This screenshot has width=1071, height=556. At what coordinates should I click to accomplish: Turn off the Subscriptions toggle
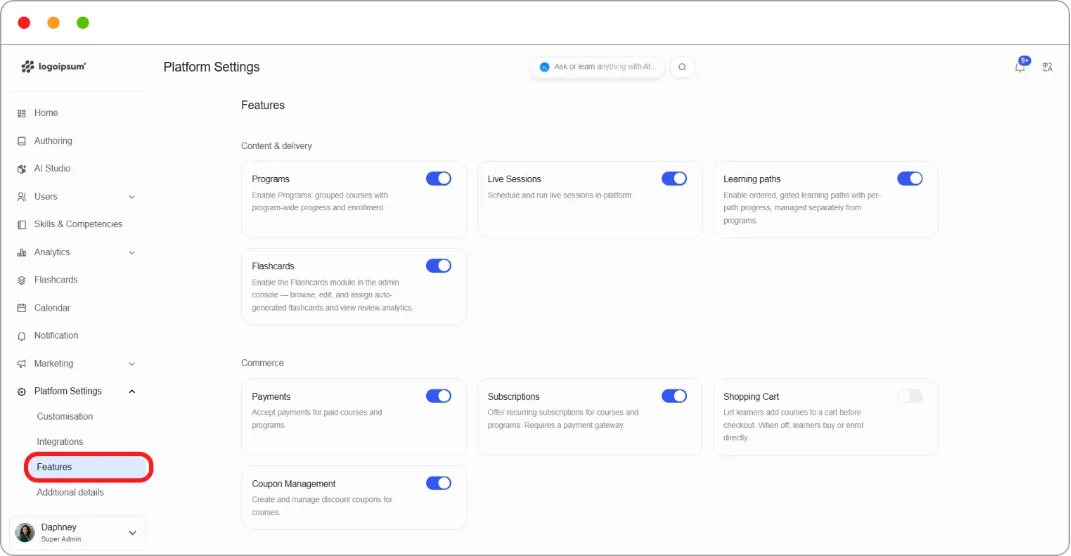[x=674, y=396]
